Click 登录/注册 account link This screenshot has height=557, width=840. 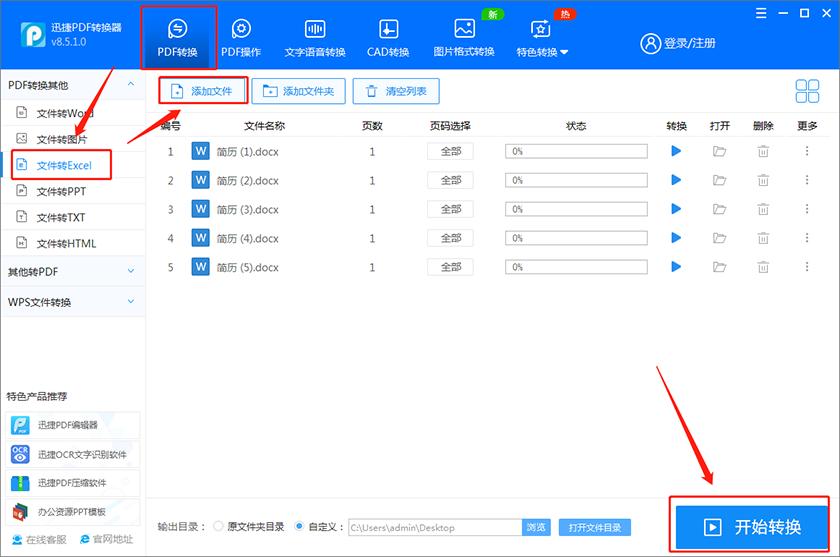point(678,43)
